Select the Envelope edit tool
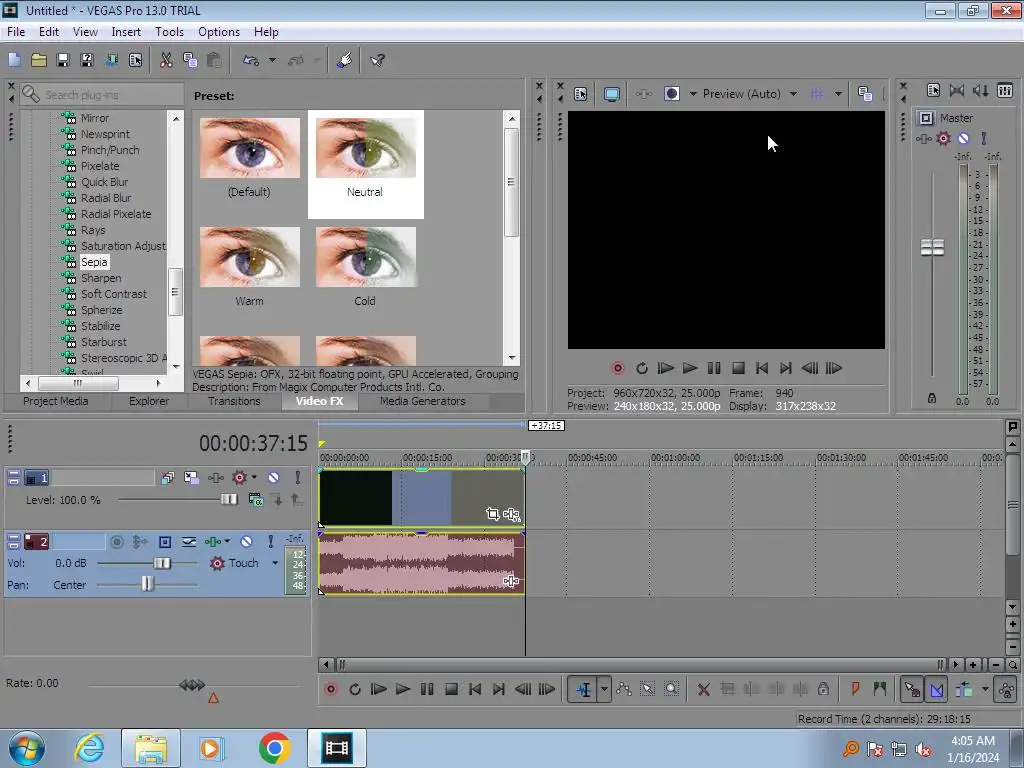The image size is (1024, 768). (624, 689)
